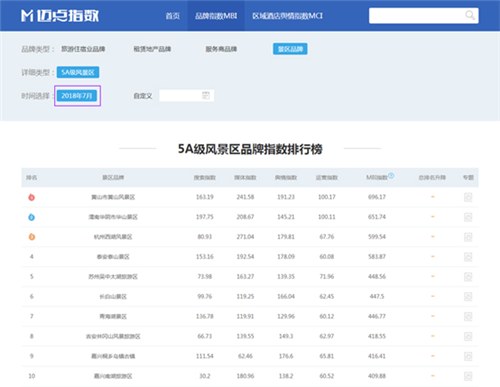Click sentiment index value 178.09

pos(286,257)
